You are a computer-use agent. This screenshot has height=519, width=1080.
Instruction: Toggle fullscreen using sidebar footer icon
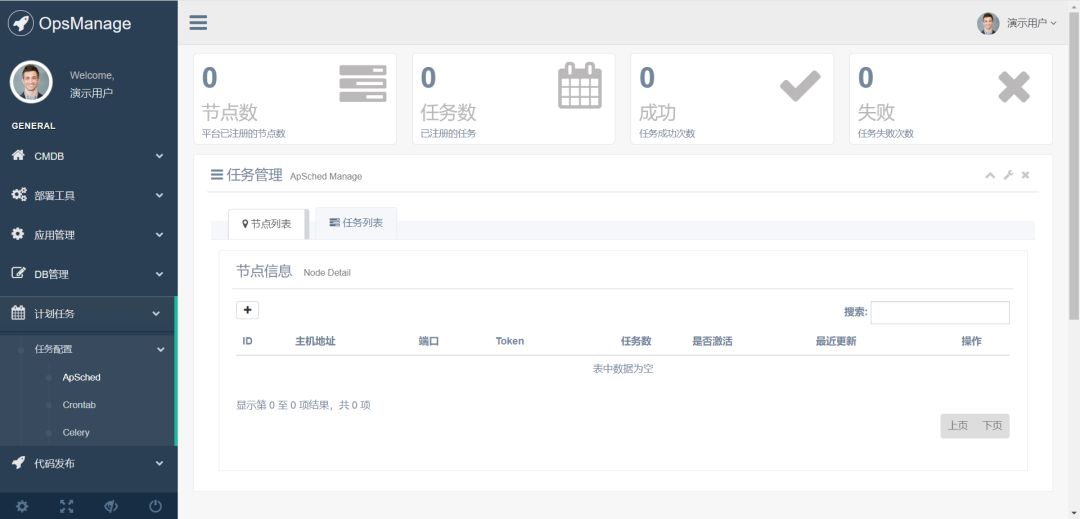pos(66,506)
